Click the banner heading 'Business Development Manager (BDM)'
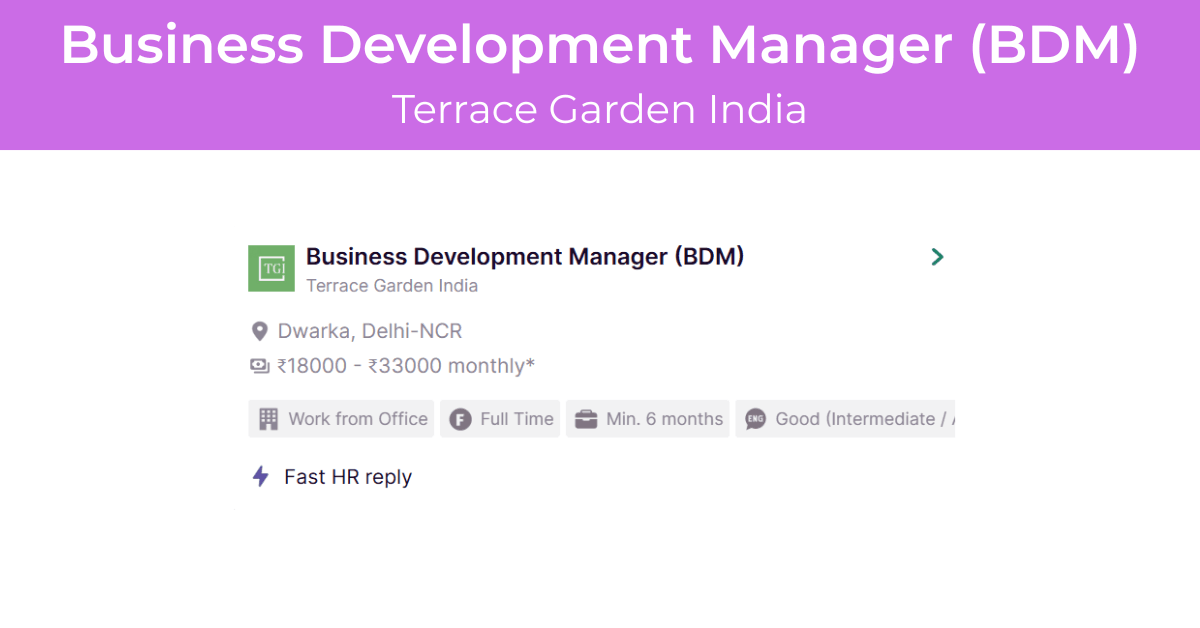1200x628 pixels. click(600, 45)
